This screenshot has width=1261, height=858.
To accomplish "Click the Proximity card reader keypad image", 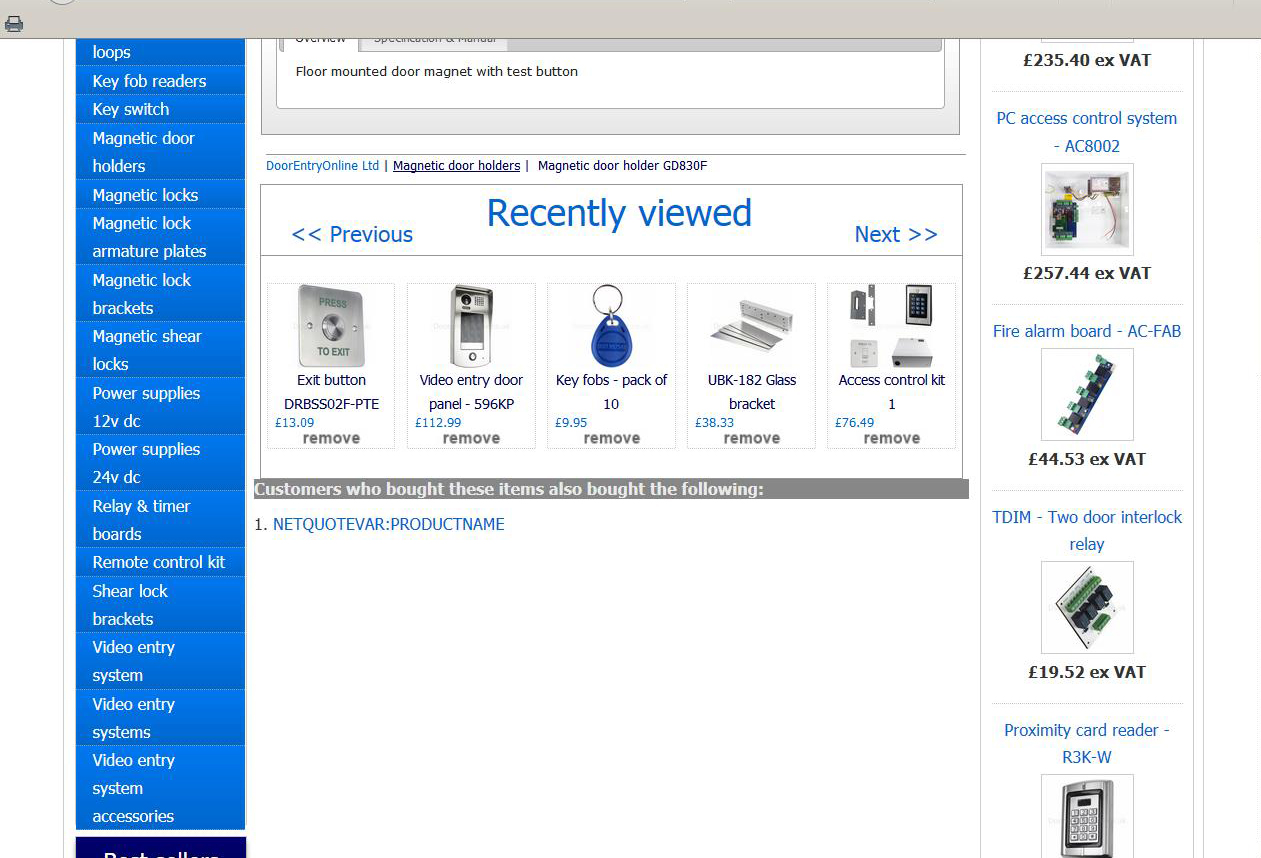I will click(1087, 816).
